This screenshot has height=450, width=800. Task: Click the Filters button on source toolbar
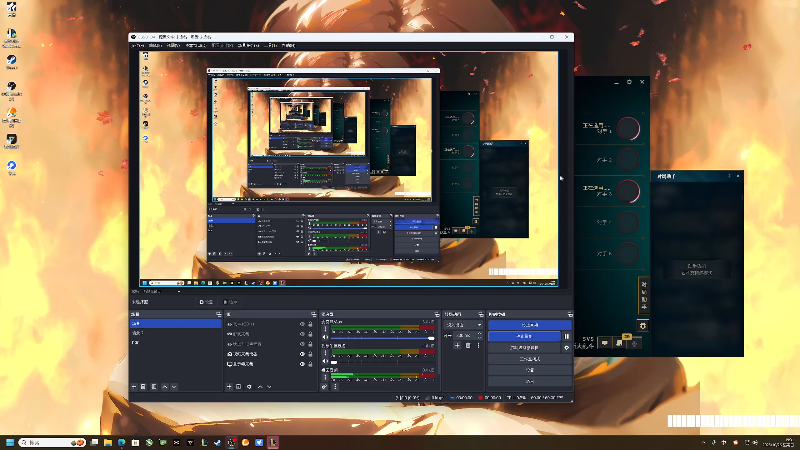click(231, 302)
